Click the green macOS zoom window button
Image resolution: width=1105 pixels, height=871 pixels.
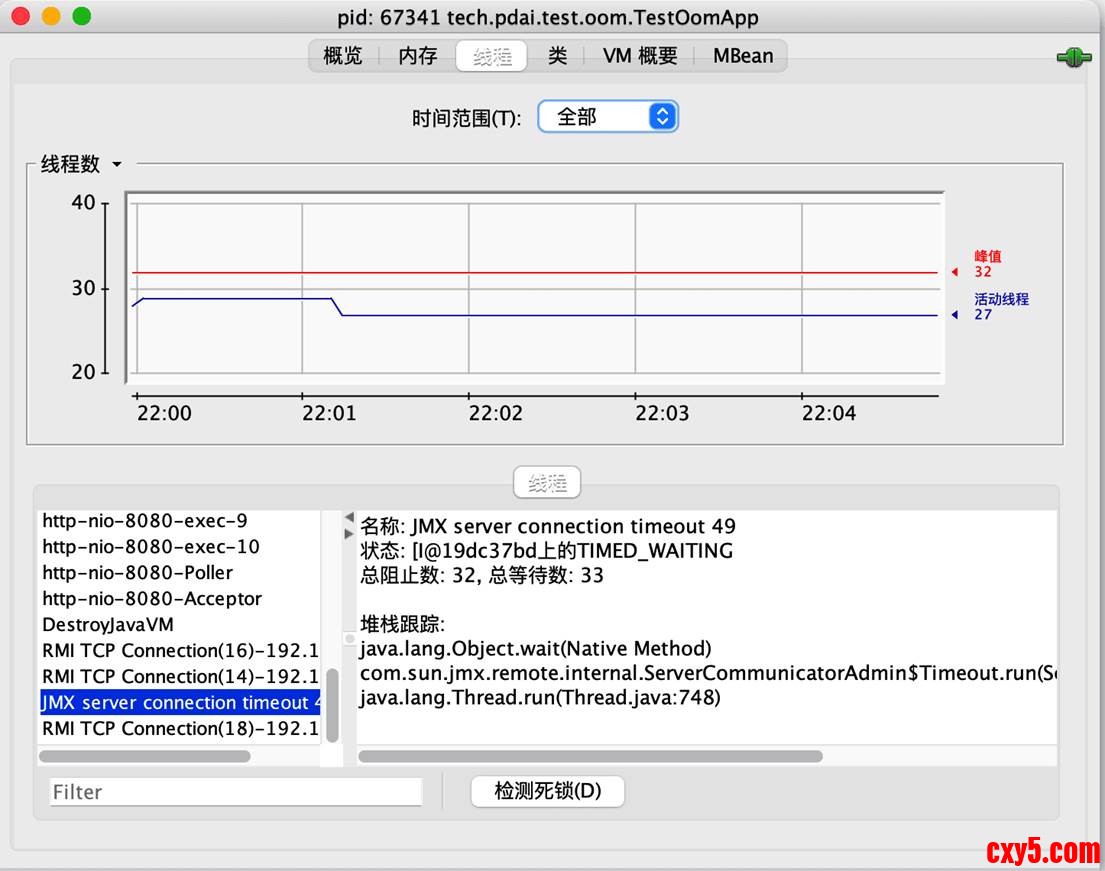82,16
